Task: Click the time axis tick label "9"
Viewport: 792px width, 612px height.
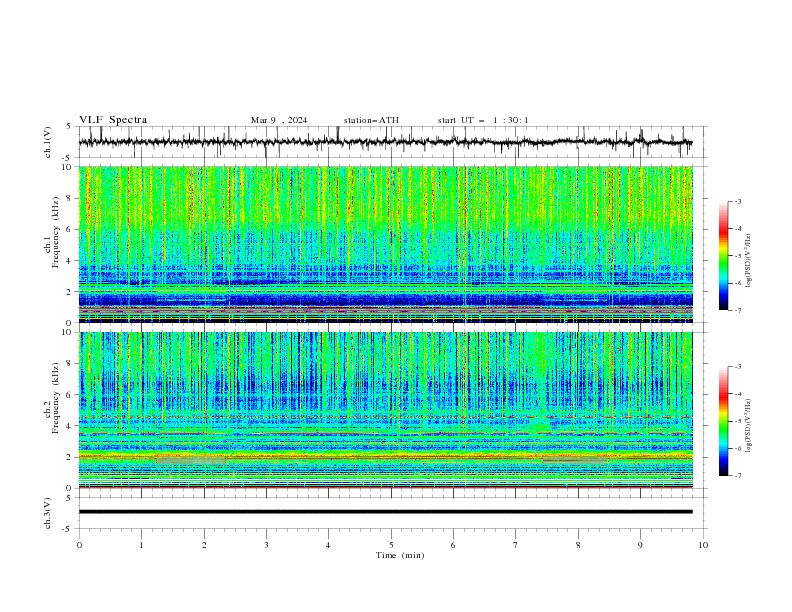Action: (x=640, y=545)
